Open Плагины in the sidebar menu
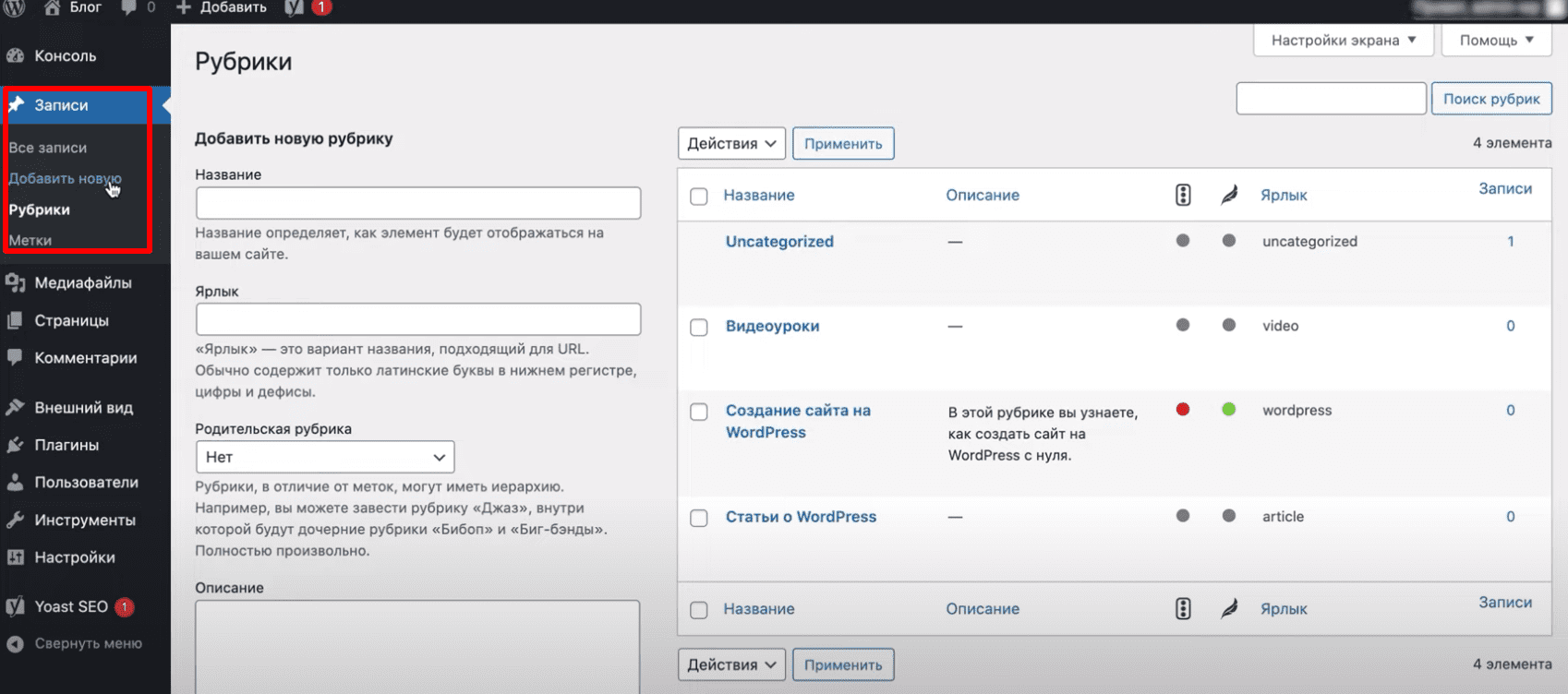Screen dimensions: 1568x694 [66, 445]
